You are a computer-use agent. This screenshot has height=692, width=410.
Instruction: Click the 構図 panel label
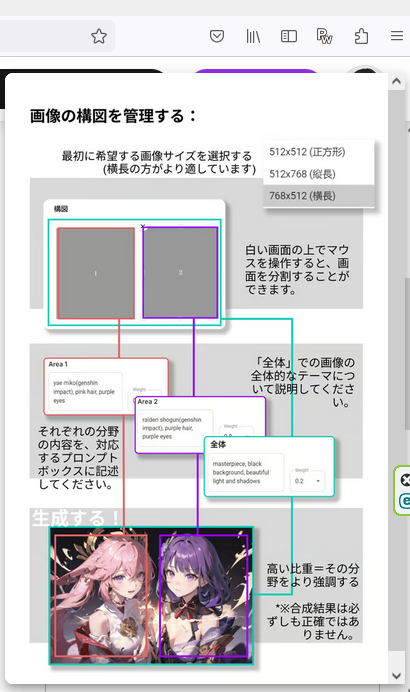(61, 209)
